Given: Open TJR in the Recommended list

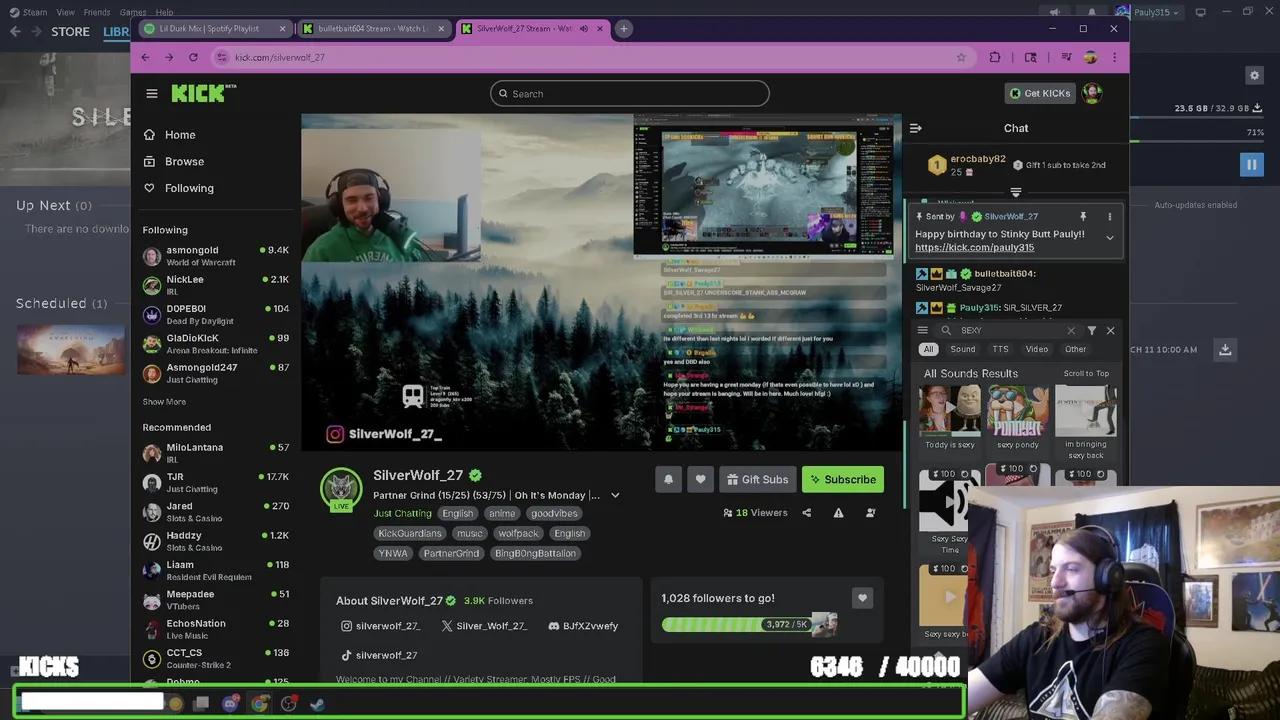Looking at the screenshot, I should point(215,483).
